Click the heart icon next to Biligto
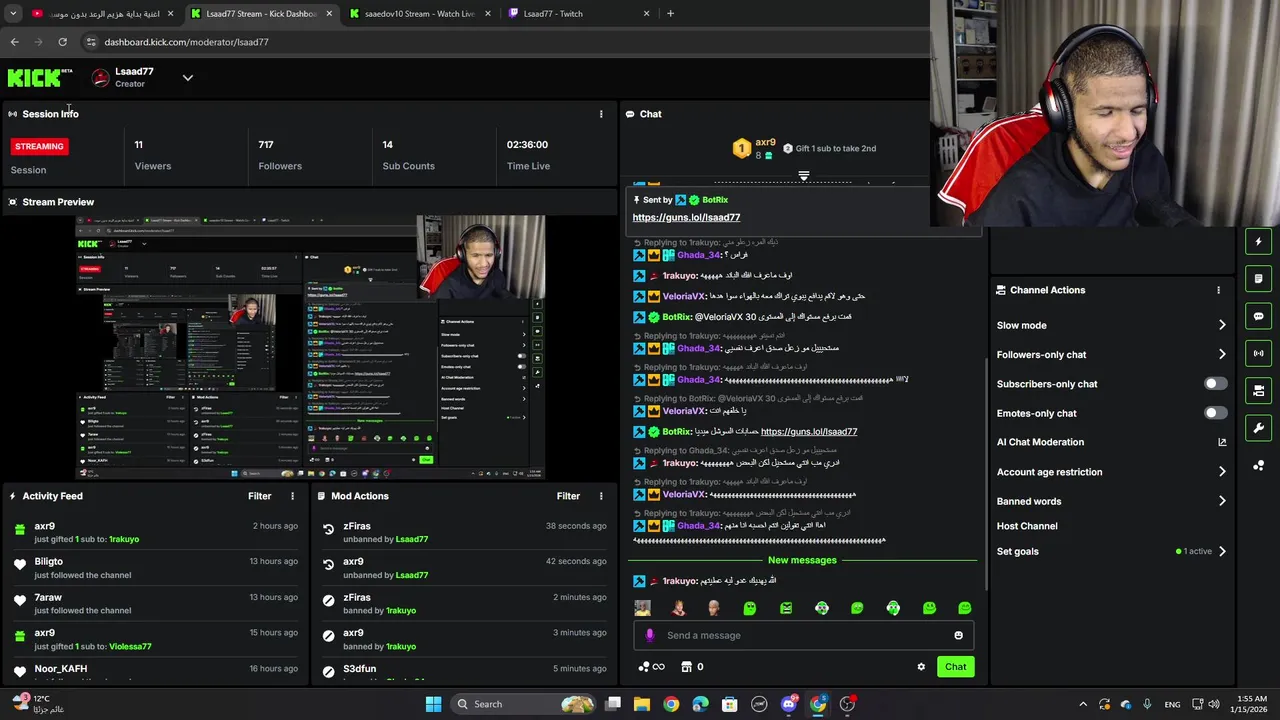 (x=20, y=565)
